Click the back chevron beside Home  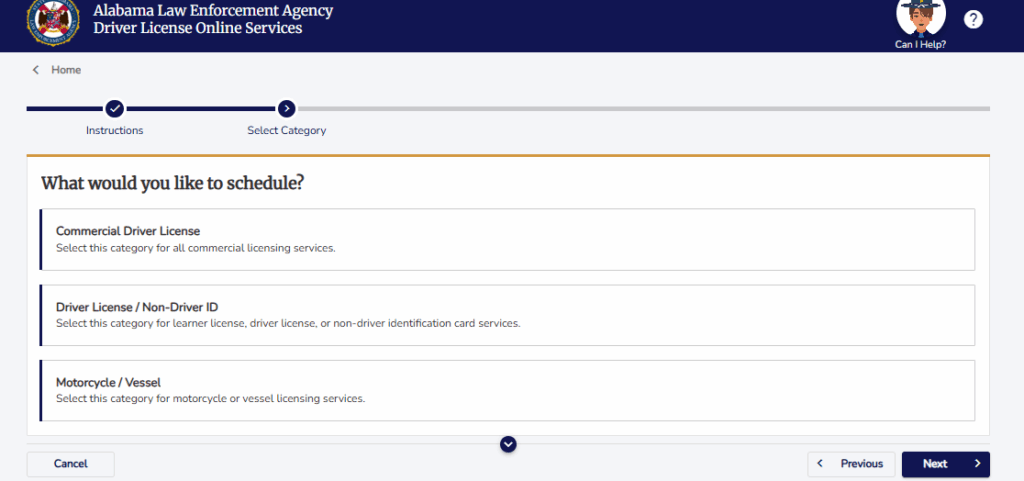(36, 70)
